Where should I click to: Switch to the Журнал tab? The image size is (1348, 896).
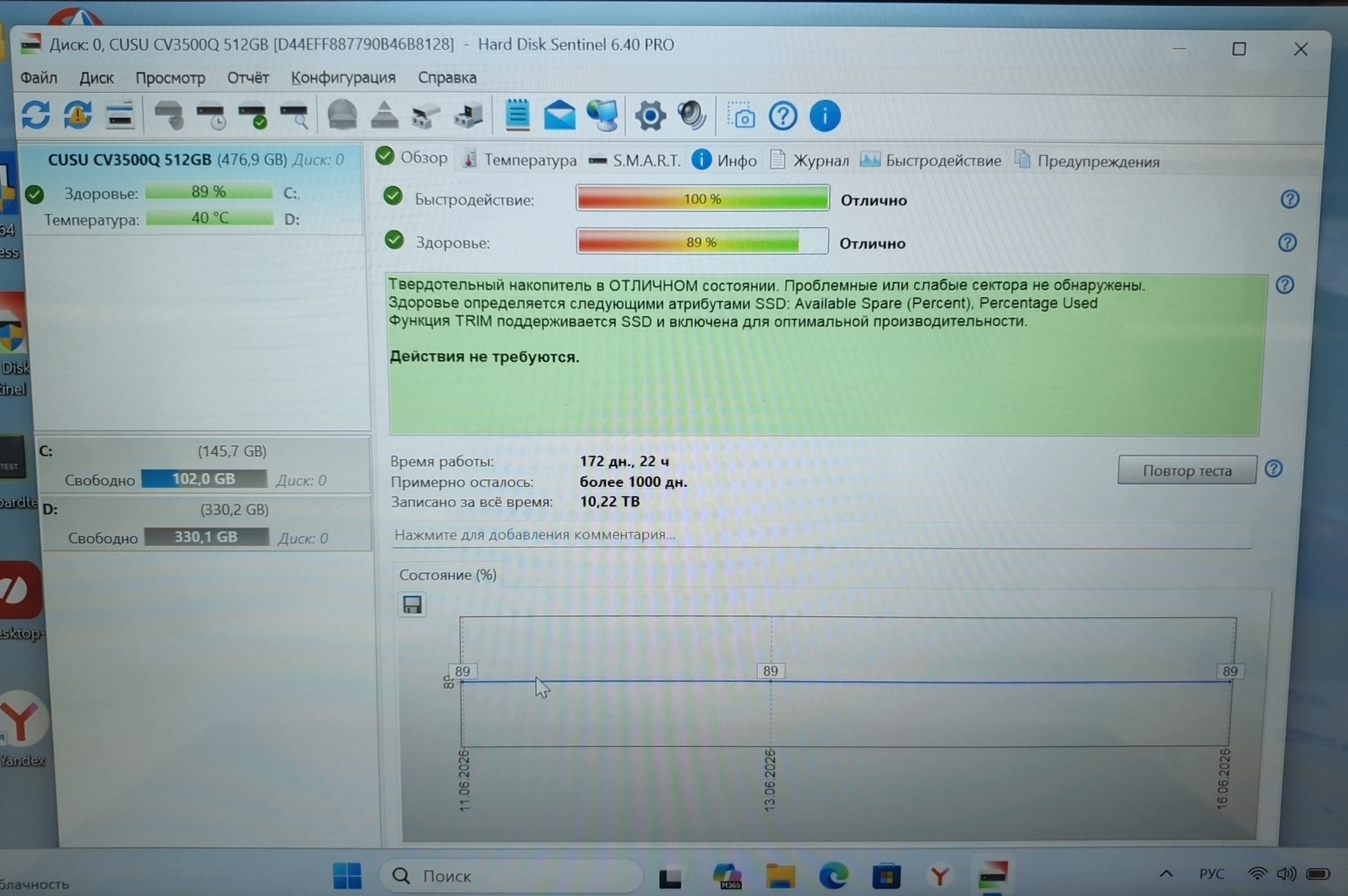[809, 160]
